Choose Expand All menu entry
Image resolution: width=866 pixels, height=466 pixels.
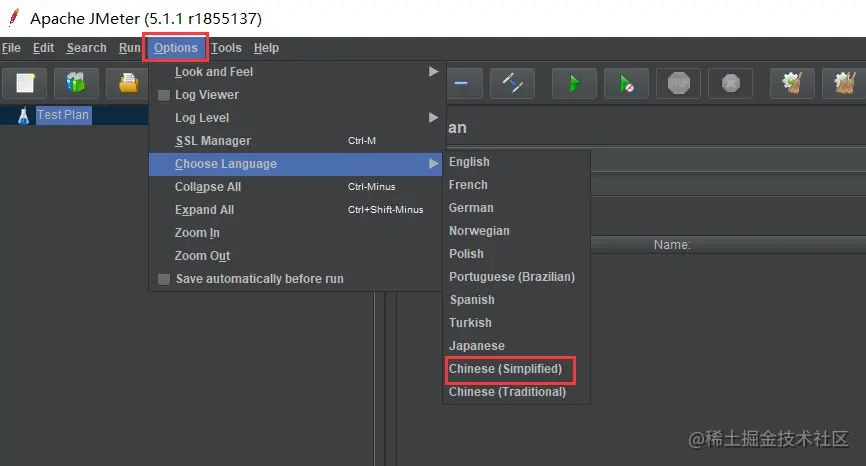point(295,210)
